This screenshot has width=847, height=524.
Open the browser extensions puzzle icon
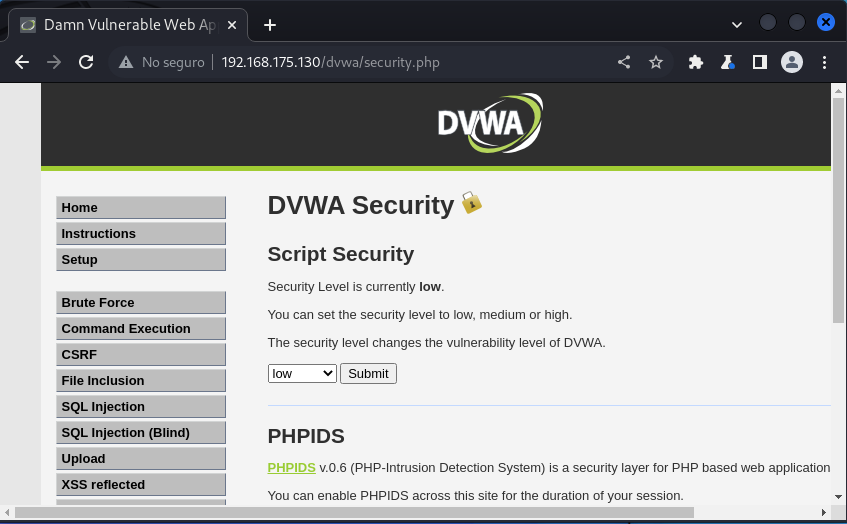[696, 62]
